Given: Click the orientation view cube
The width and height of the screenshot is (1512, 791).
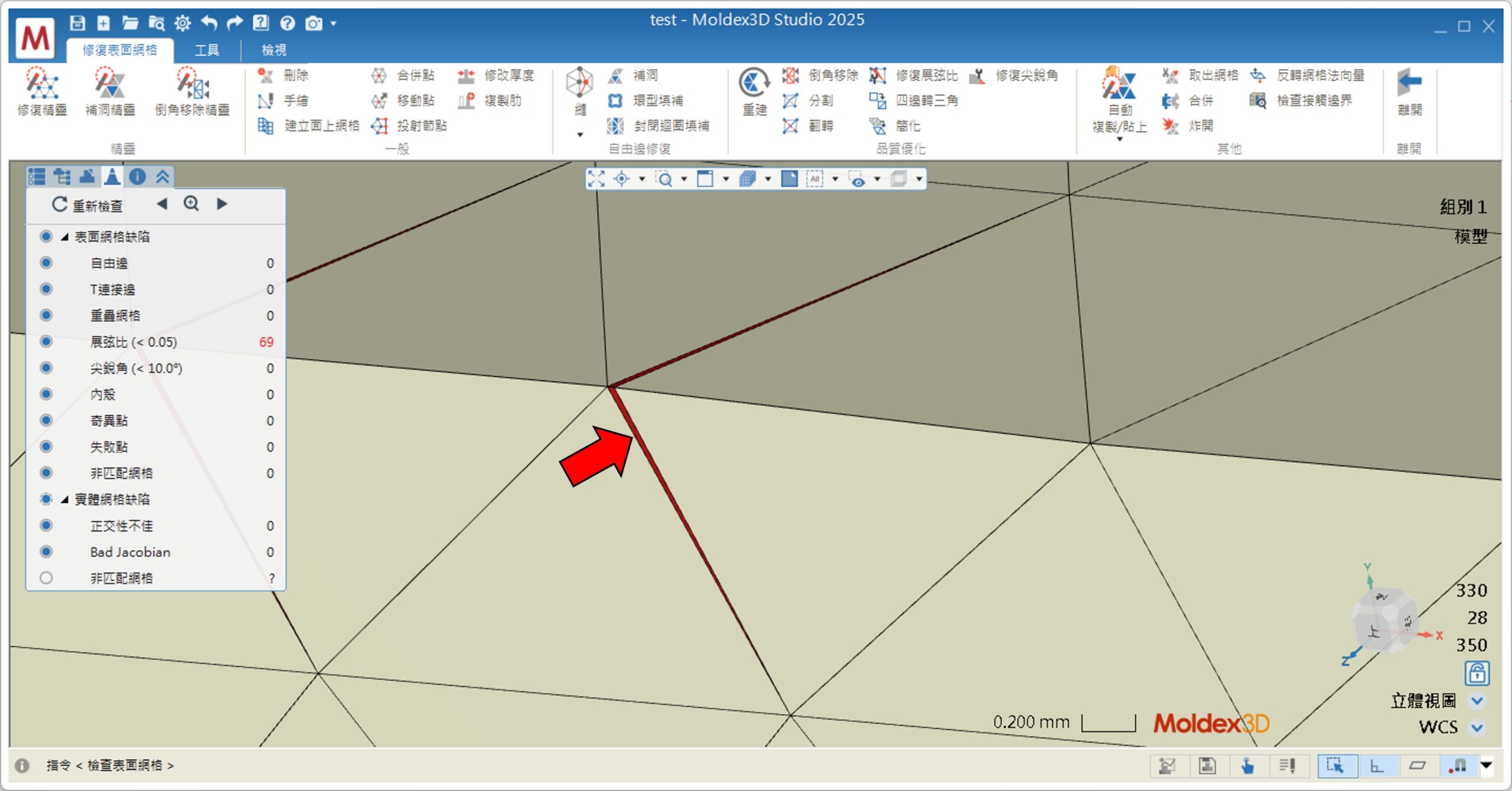Looking at the screenshot, I should tap(1384, 621).
